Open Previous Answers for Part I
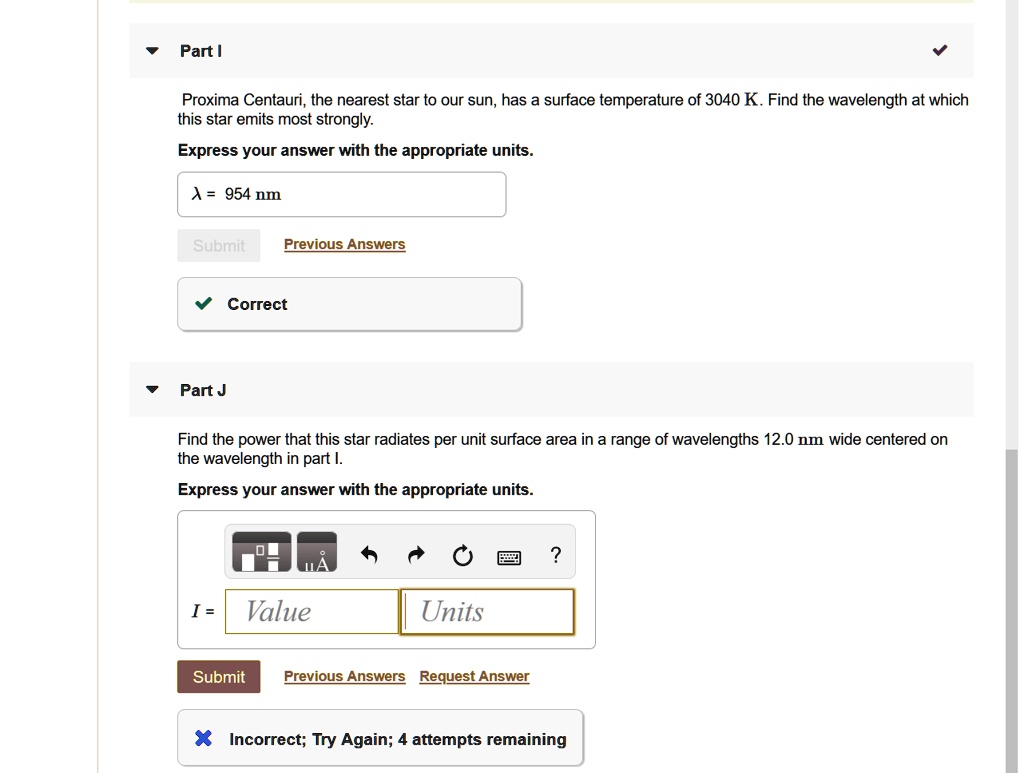Viewport: 1024px width, 773px height. [x=344, y=245]
